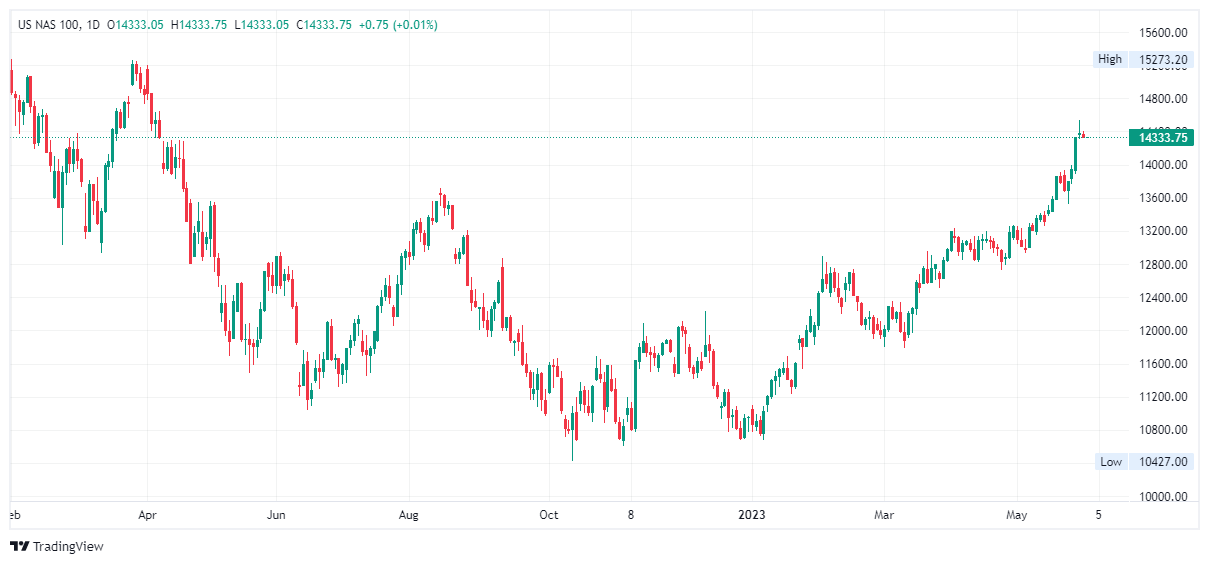Click the 10000.00 price axis label
Screen dimensions: 1209x564
coord(1163,497)
